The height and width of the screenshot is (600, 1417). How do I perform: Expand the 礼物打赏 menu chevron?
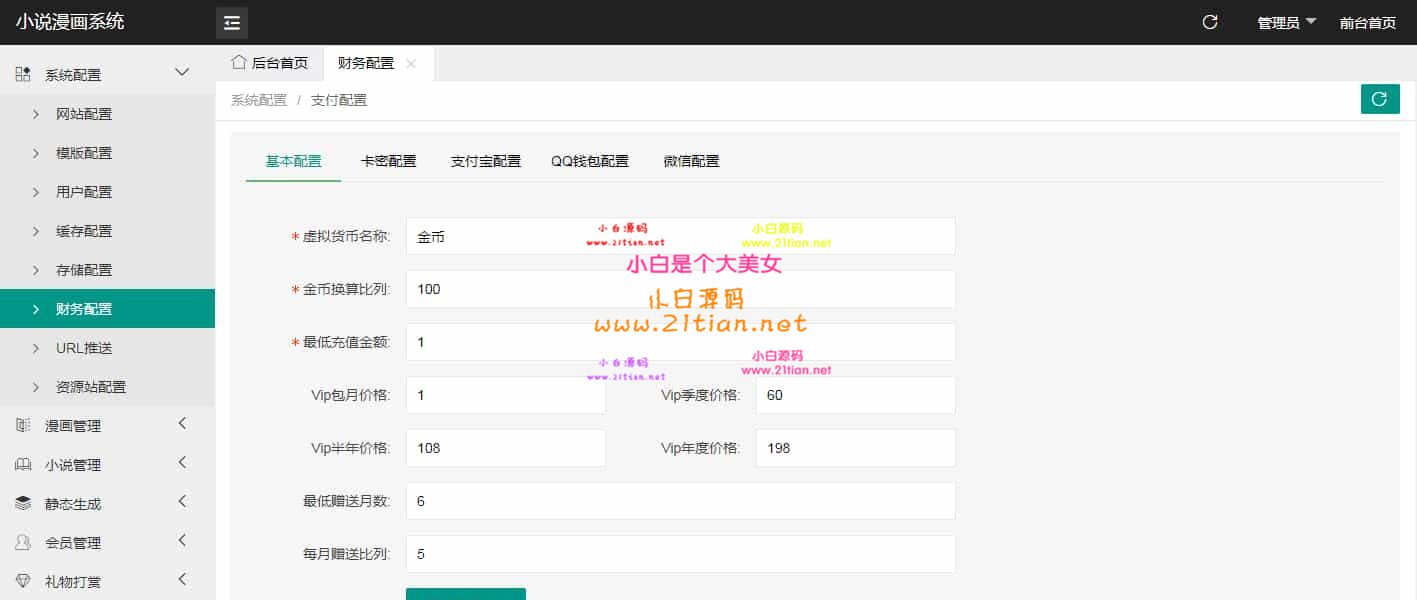pos(182,580)
